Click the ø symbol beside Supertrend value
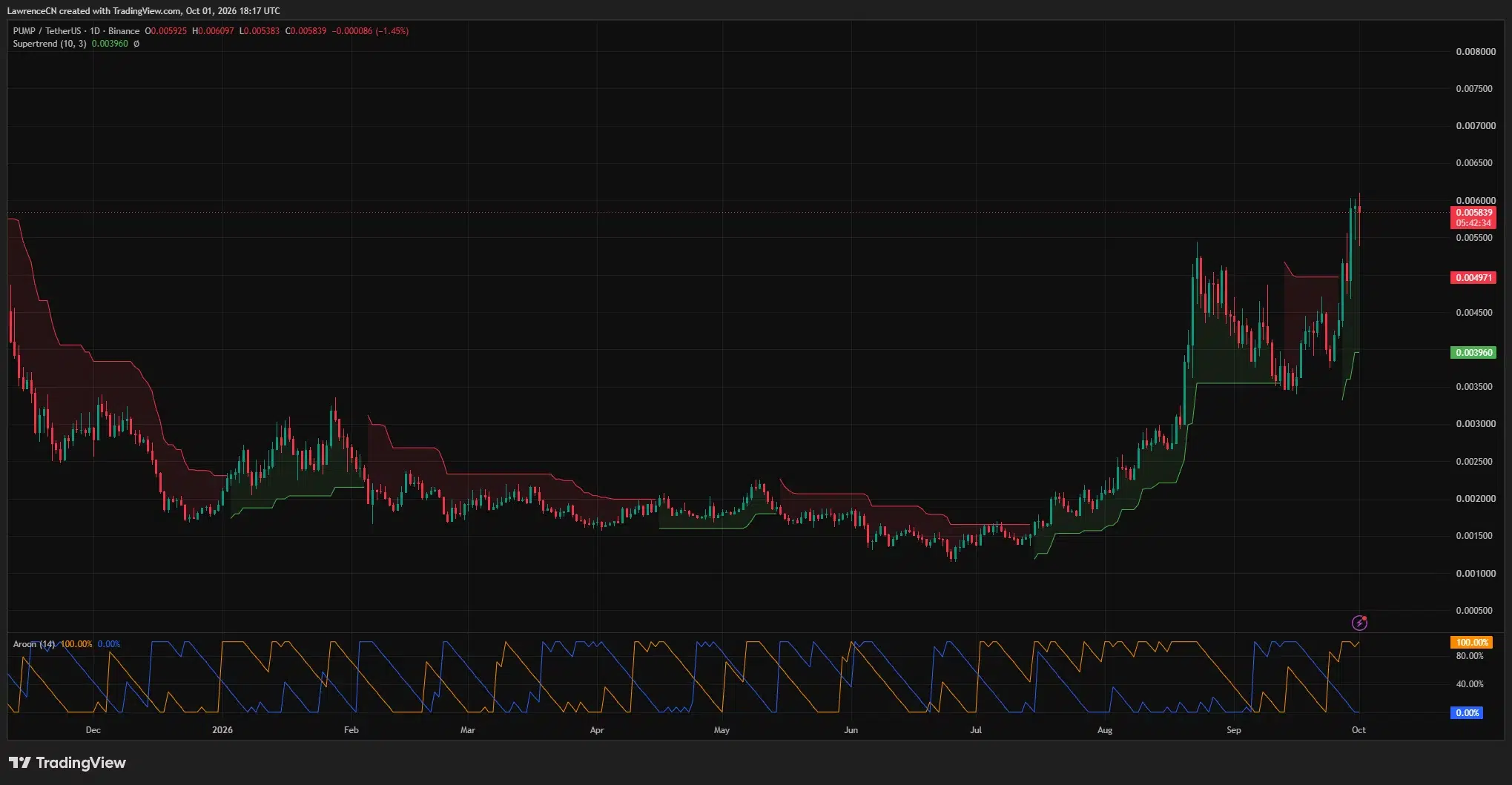 (x=136, y=44)
